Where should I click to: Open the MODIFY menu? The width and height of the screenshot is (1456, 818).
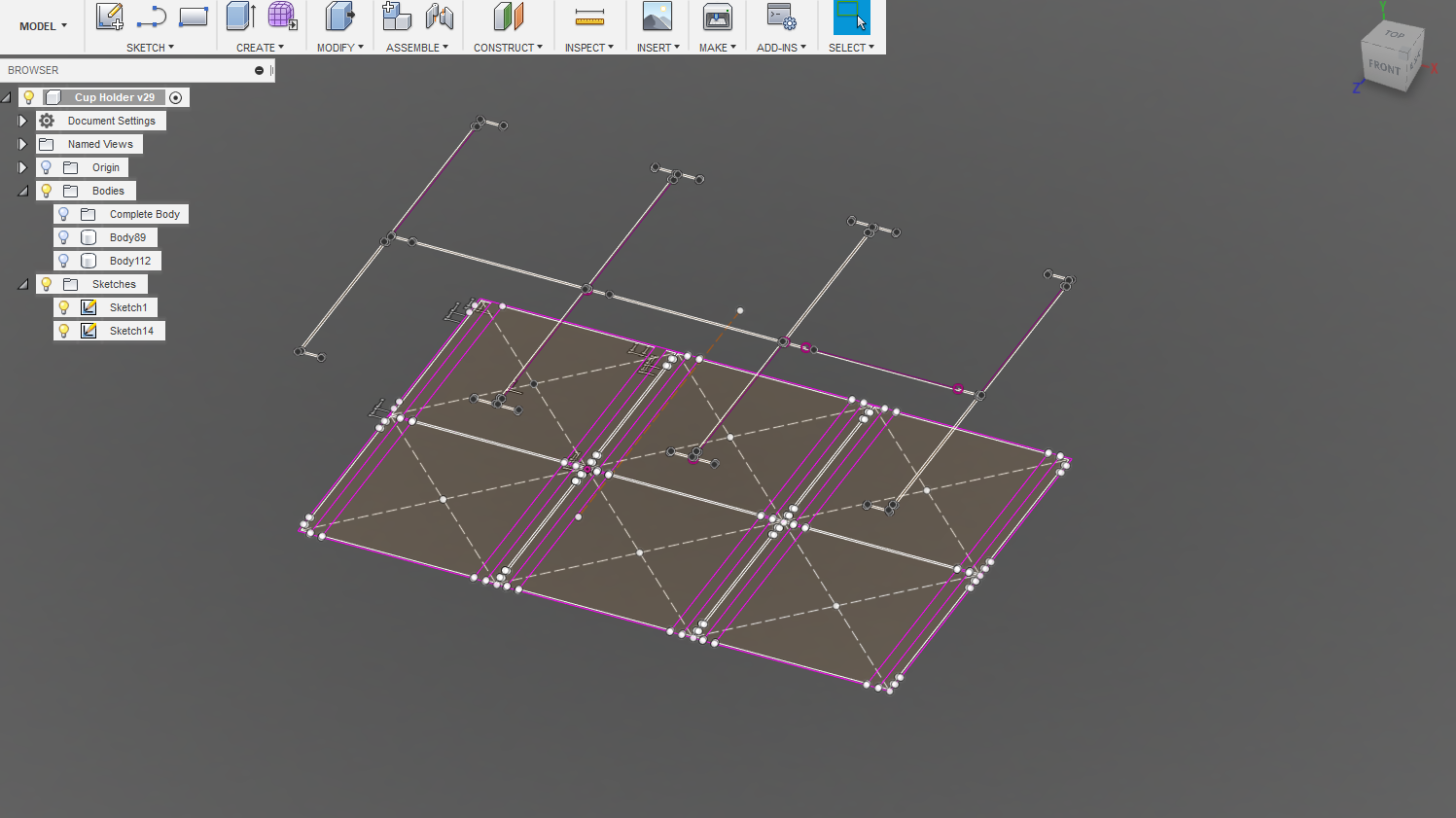click(x=339, y=48)
